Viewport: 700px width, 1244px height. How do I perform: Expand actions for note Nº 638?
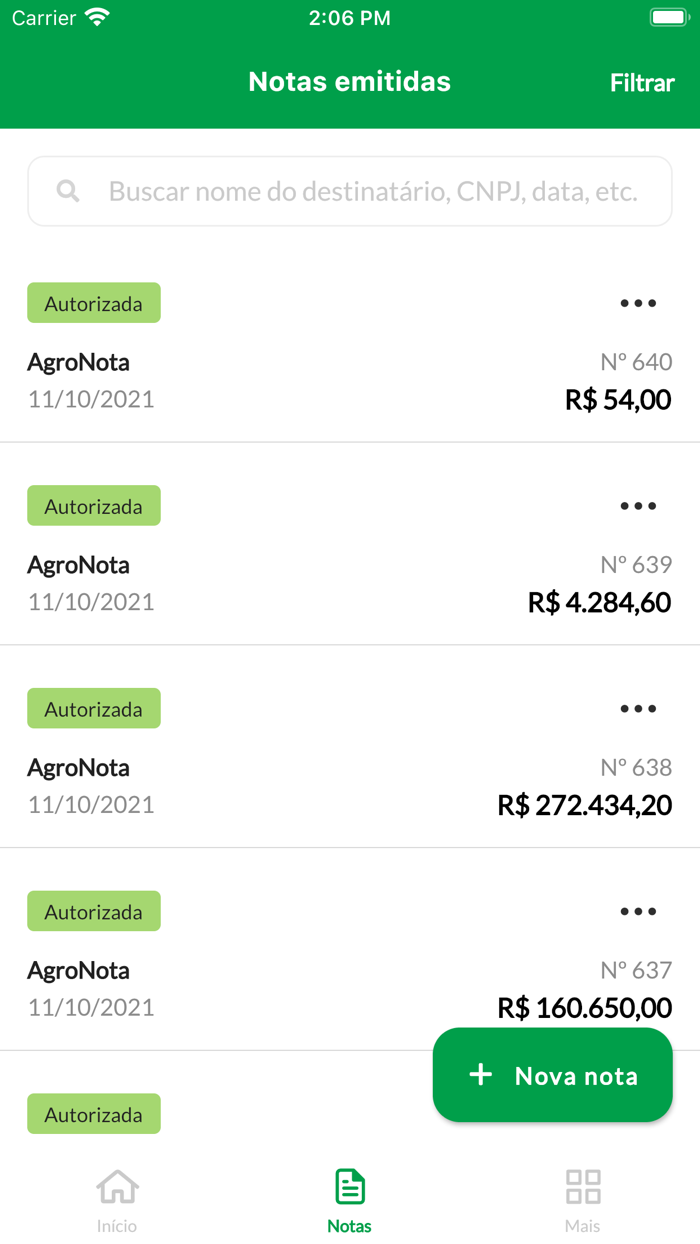637,708
